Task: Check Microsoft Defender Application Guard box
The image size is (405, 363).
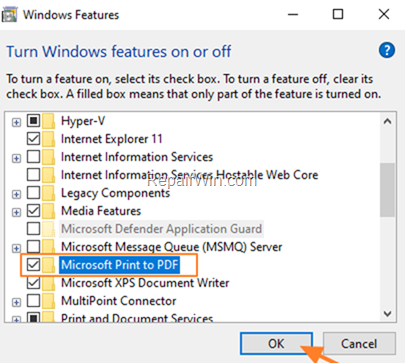Action: click(x=33, y=229)
